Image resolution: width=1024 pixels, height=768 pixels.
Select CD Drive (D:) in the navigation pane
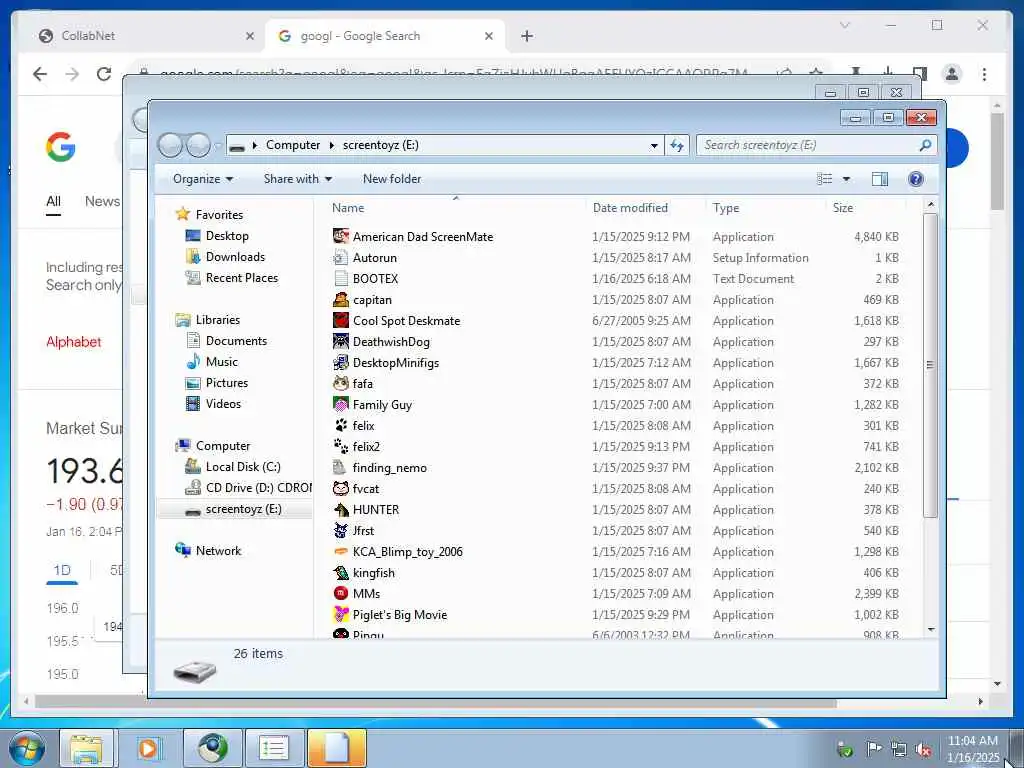(259, 488)
